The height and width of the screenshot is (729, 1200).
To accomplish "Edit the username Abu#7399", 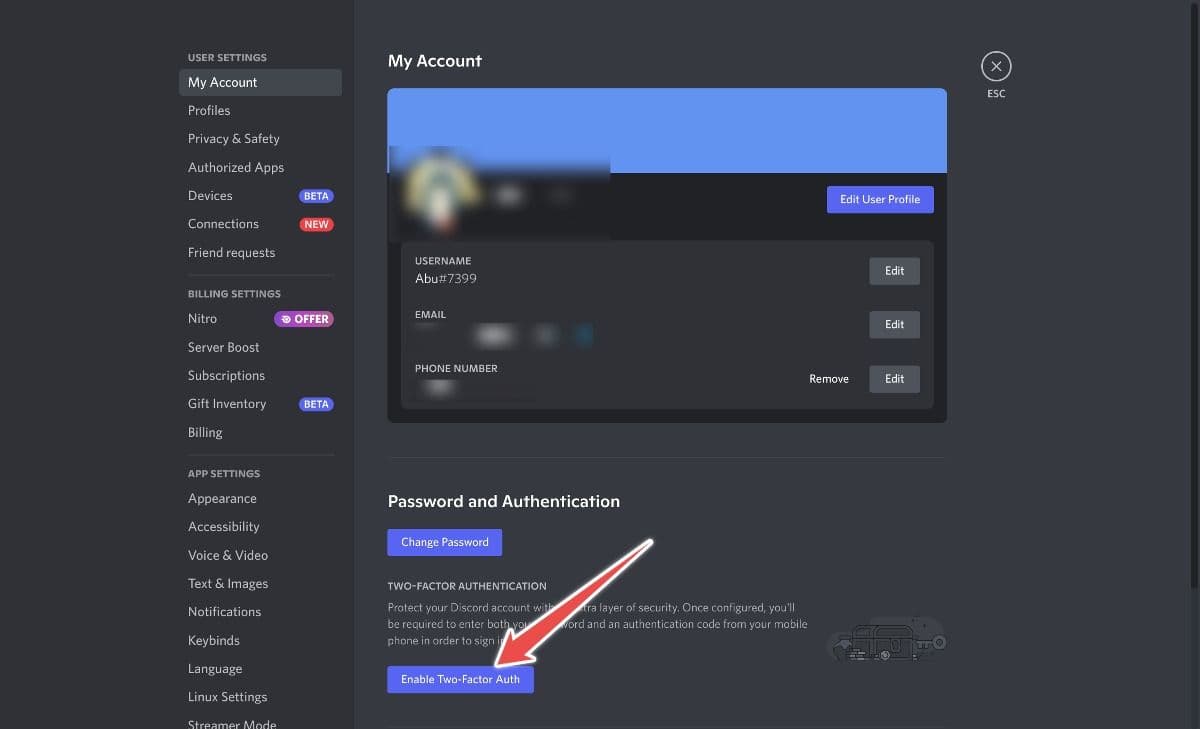I will [894, 270].
